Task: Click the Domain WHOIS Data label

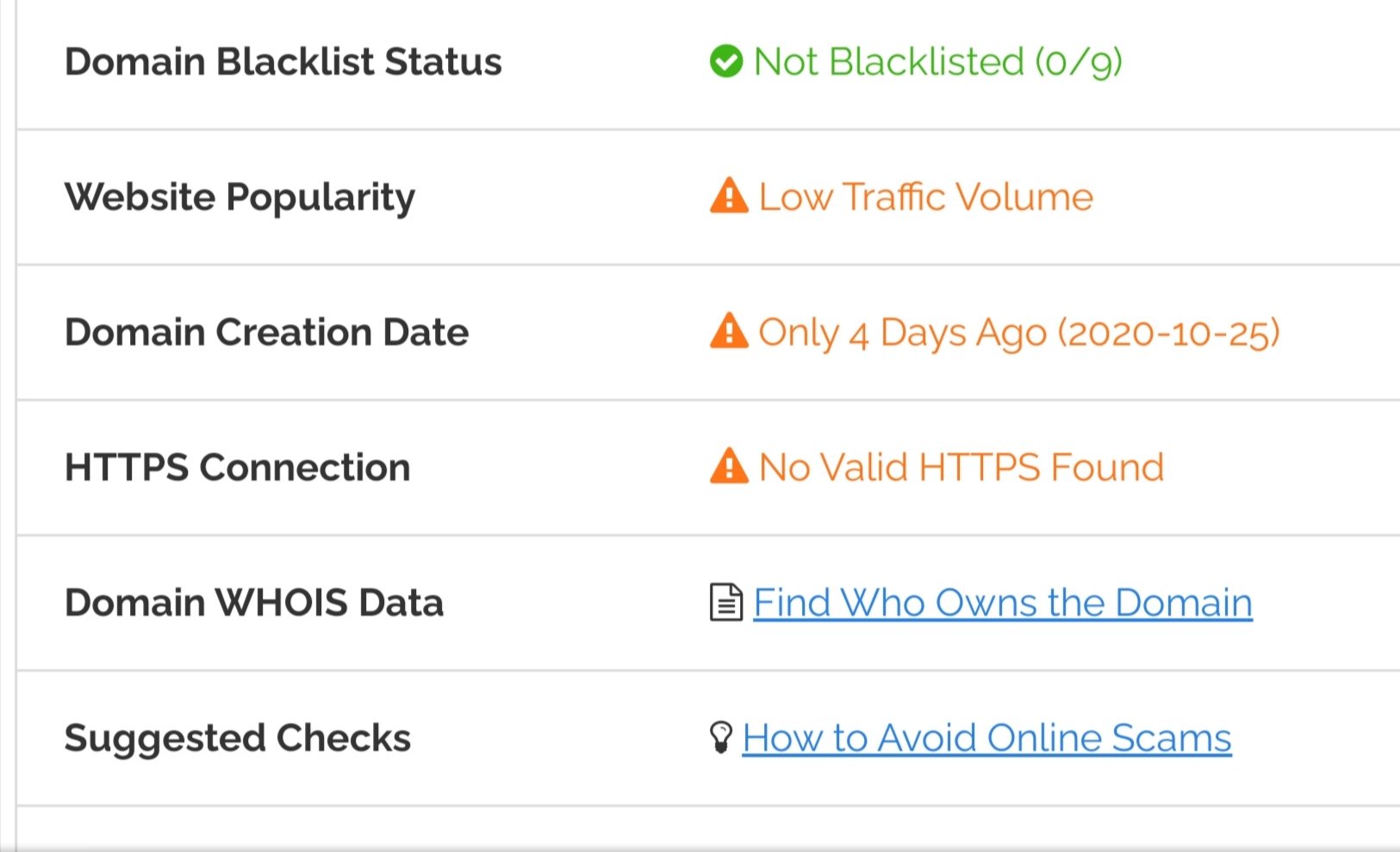Action: click(x=254, y=603)
